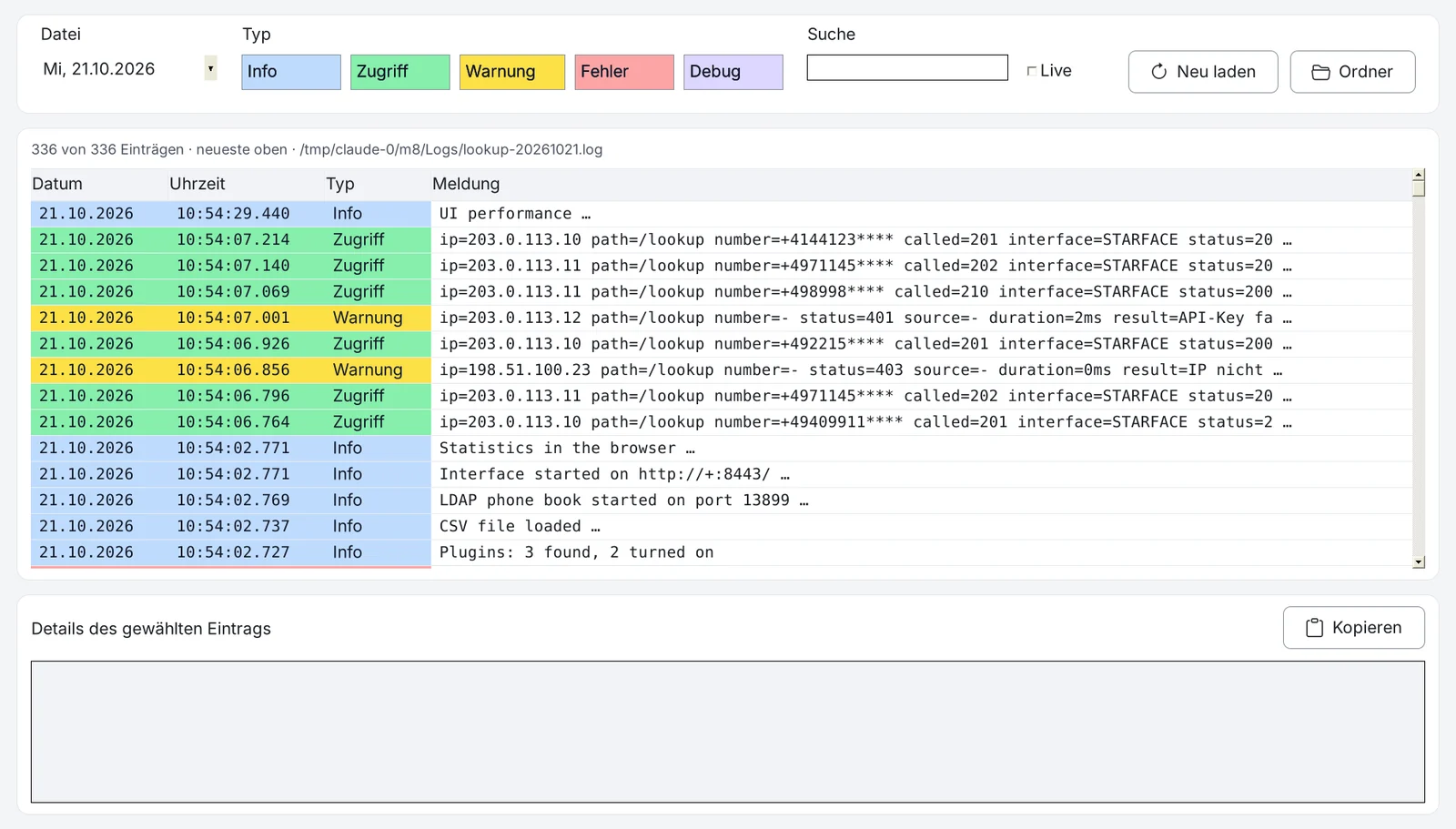This screenshot has width=1456, height=829.
Task: Click the scrollbar up arrow of log list
Action: click(1419, 174)
